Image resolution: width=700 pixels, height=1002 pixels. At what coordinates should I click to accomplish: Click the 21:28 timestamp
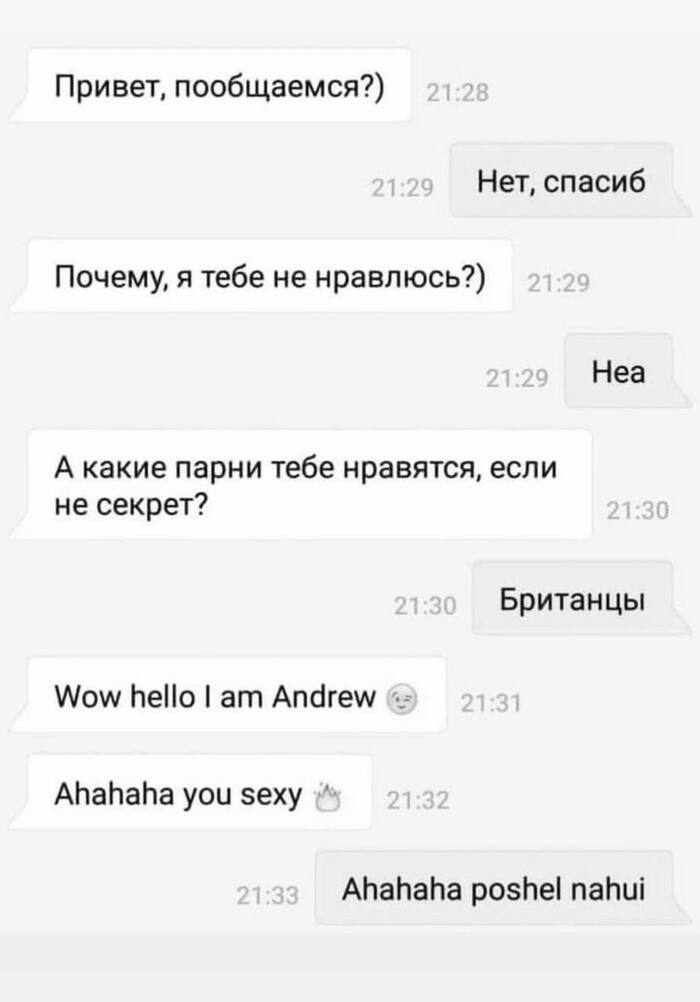click(457, 93)
